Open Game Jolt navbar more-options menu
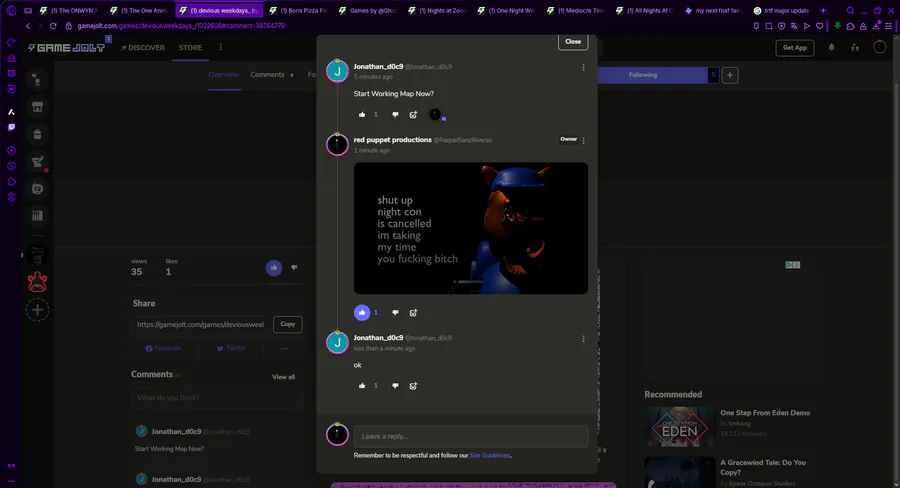 [220, 48]
